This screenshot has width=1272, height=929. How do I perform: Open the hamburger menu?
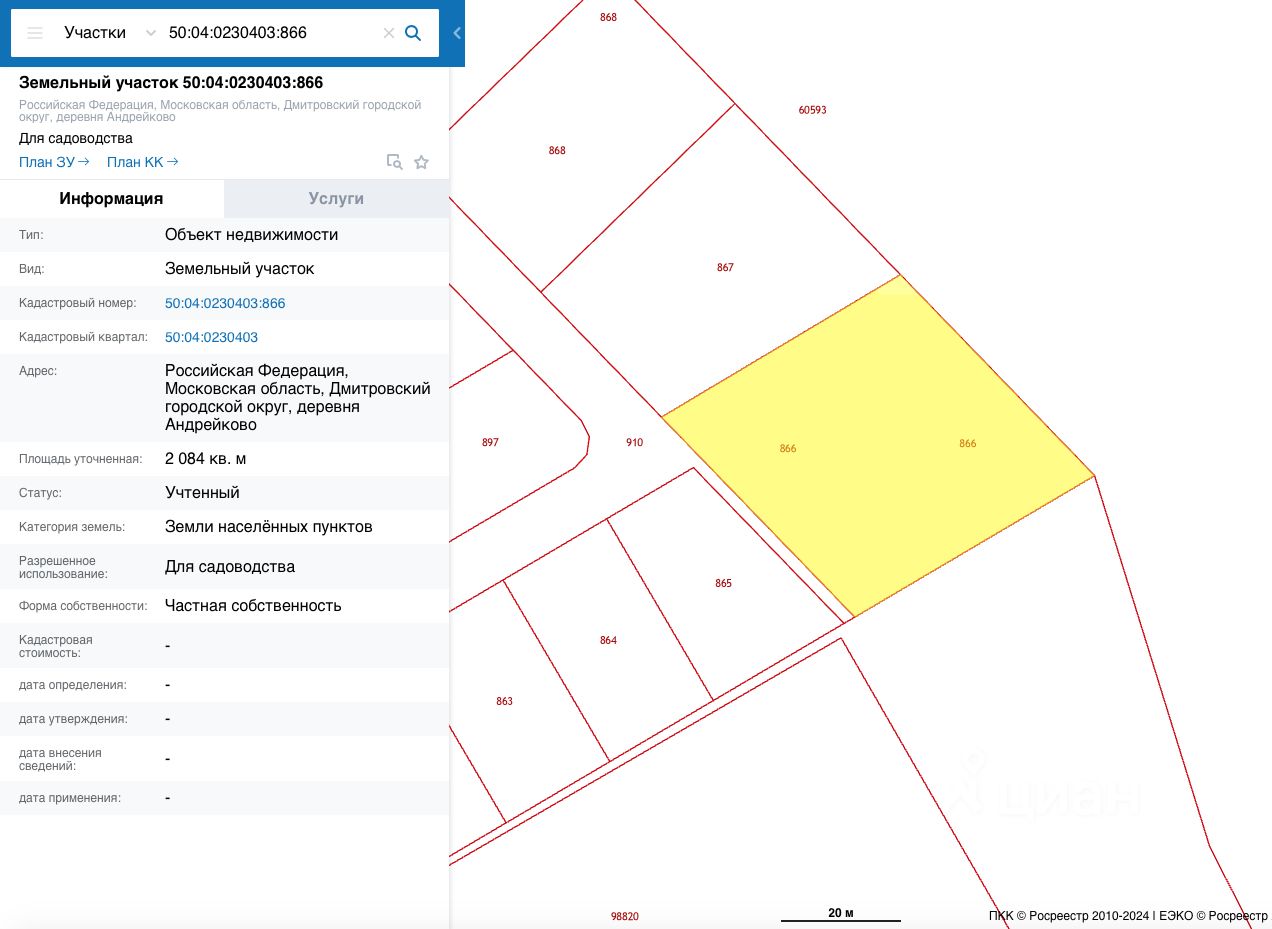click(35, 33)
